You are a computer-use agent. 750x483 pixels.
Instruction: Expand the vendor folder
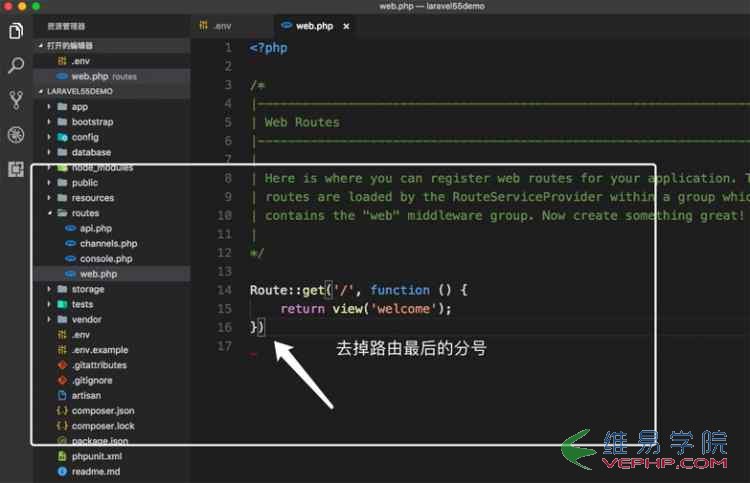point(49,319)
